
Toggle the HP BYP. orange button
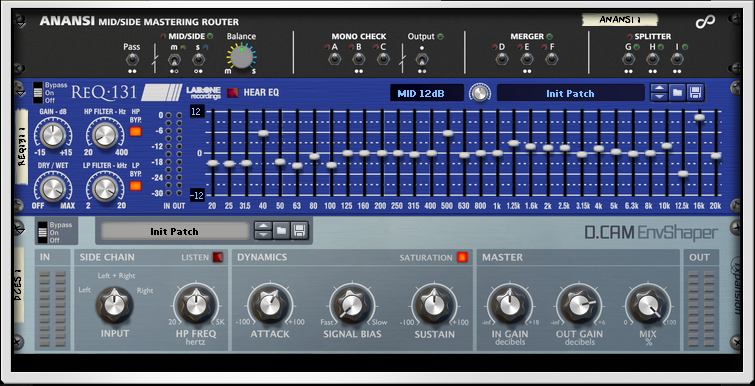coord(136,132)
